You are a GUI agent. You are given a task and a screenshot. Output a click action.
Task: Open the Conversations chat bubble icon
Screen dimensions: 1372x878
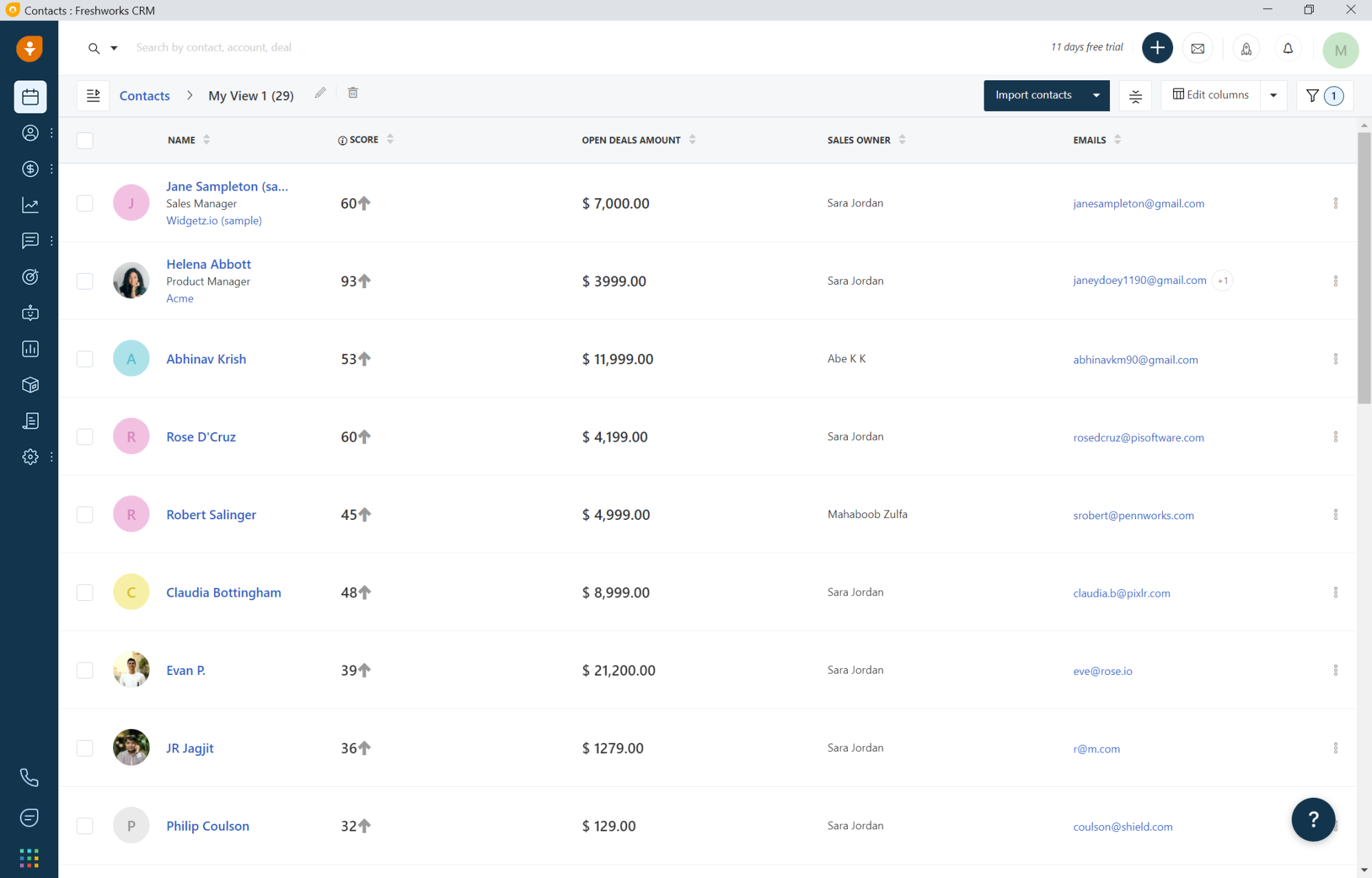(x=30, y=241)
